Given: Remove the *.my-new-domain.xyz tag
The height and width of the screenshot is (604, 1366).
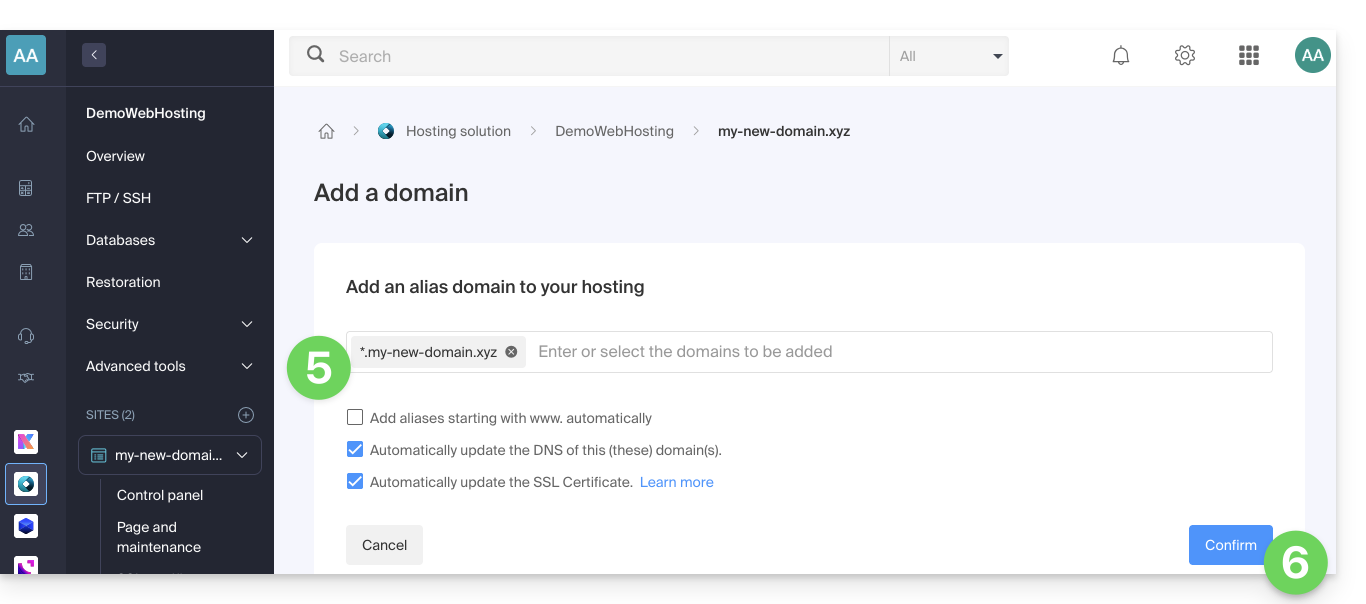Looking at the screenshot, I should (x=511, y=352).
